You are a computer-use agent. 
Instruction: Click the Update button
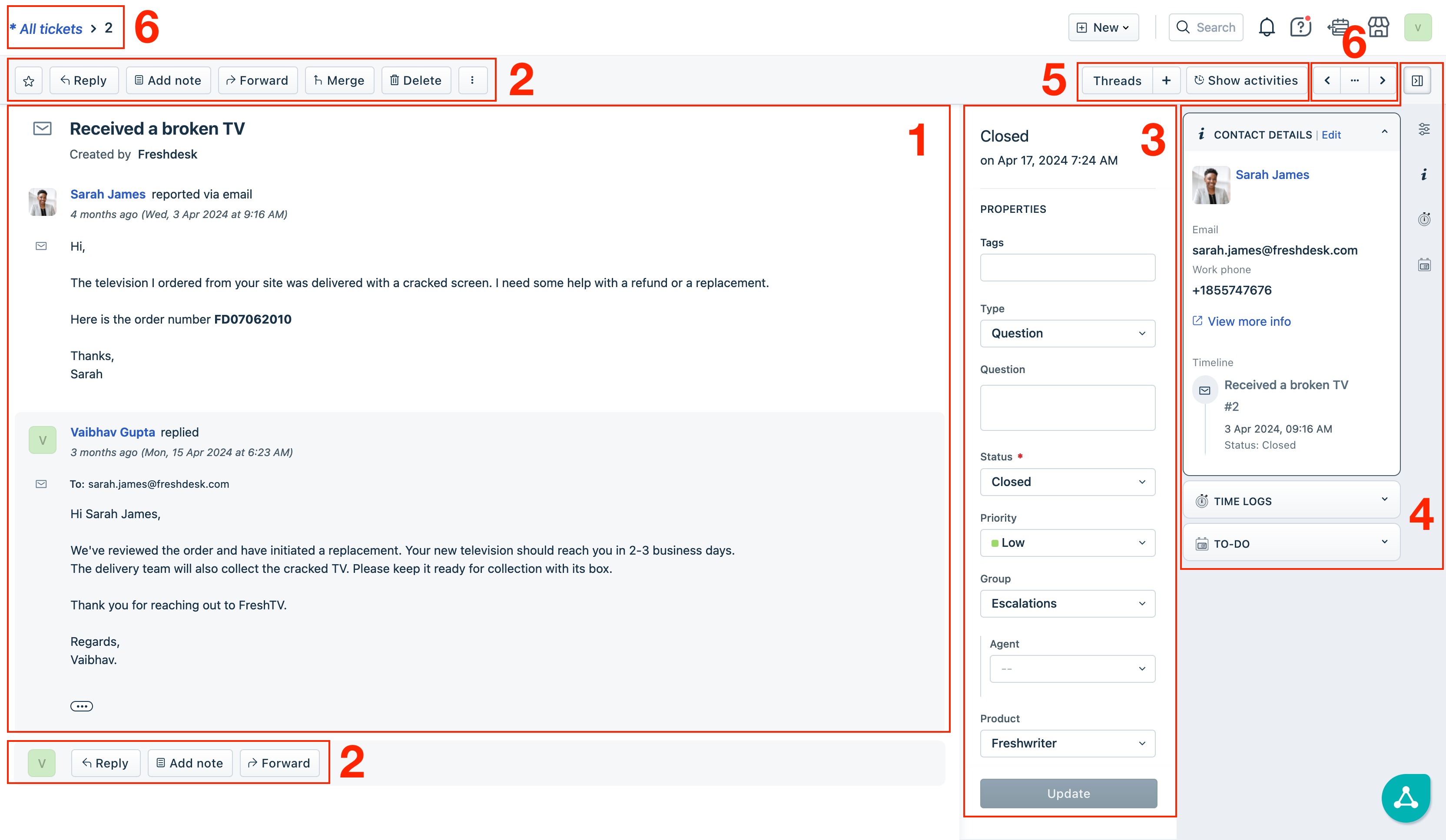[1068, 794]
